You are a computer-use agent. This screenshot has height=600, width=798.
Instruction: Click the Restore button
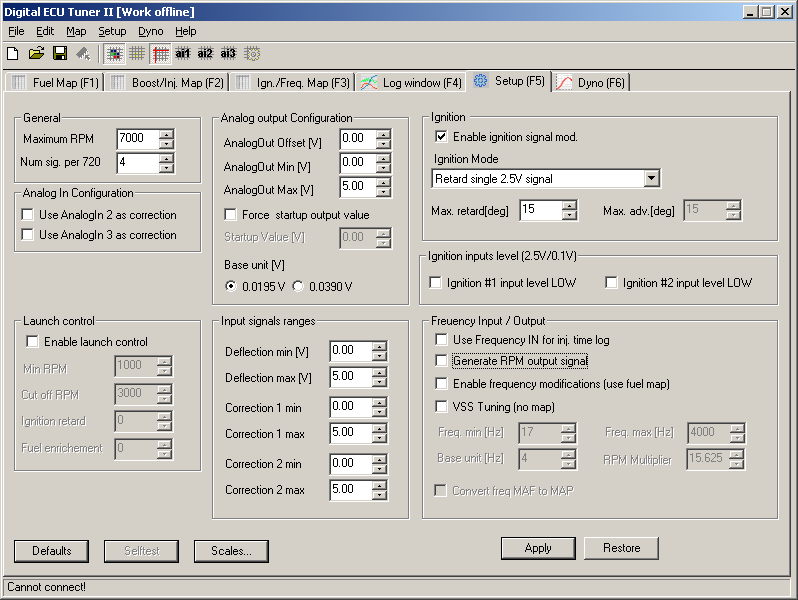point(621,548)
